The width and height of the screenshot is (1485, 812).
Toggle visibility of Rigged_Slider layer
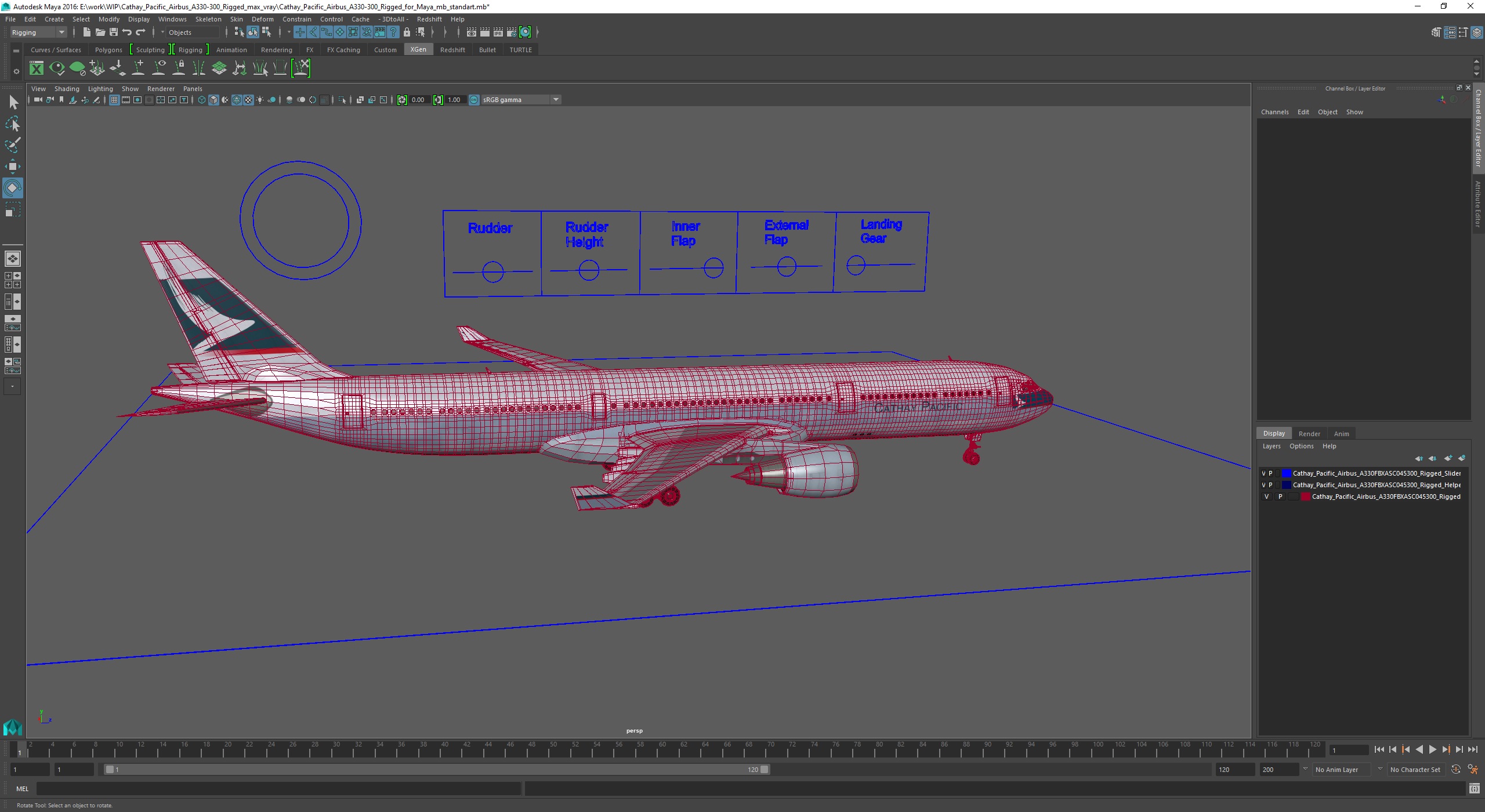click(x=1263, y=473)
